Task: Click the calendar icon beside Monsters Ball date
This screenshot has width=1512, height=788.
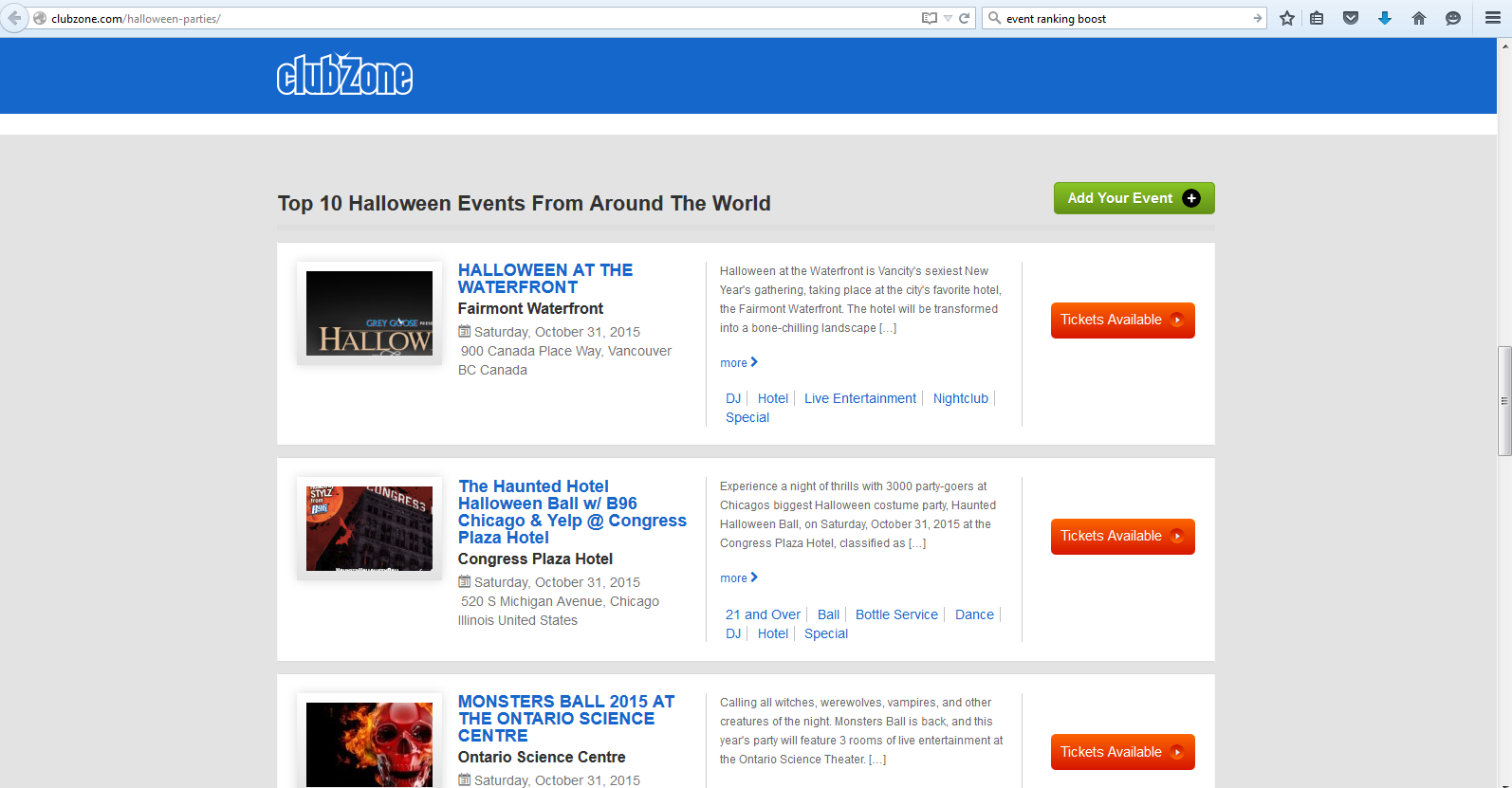Action: [465, 780]
